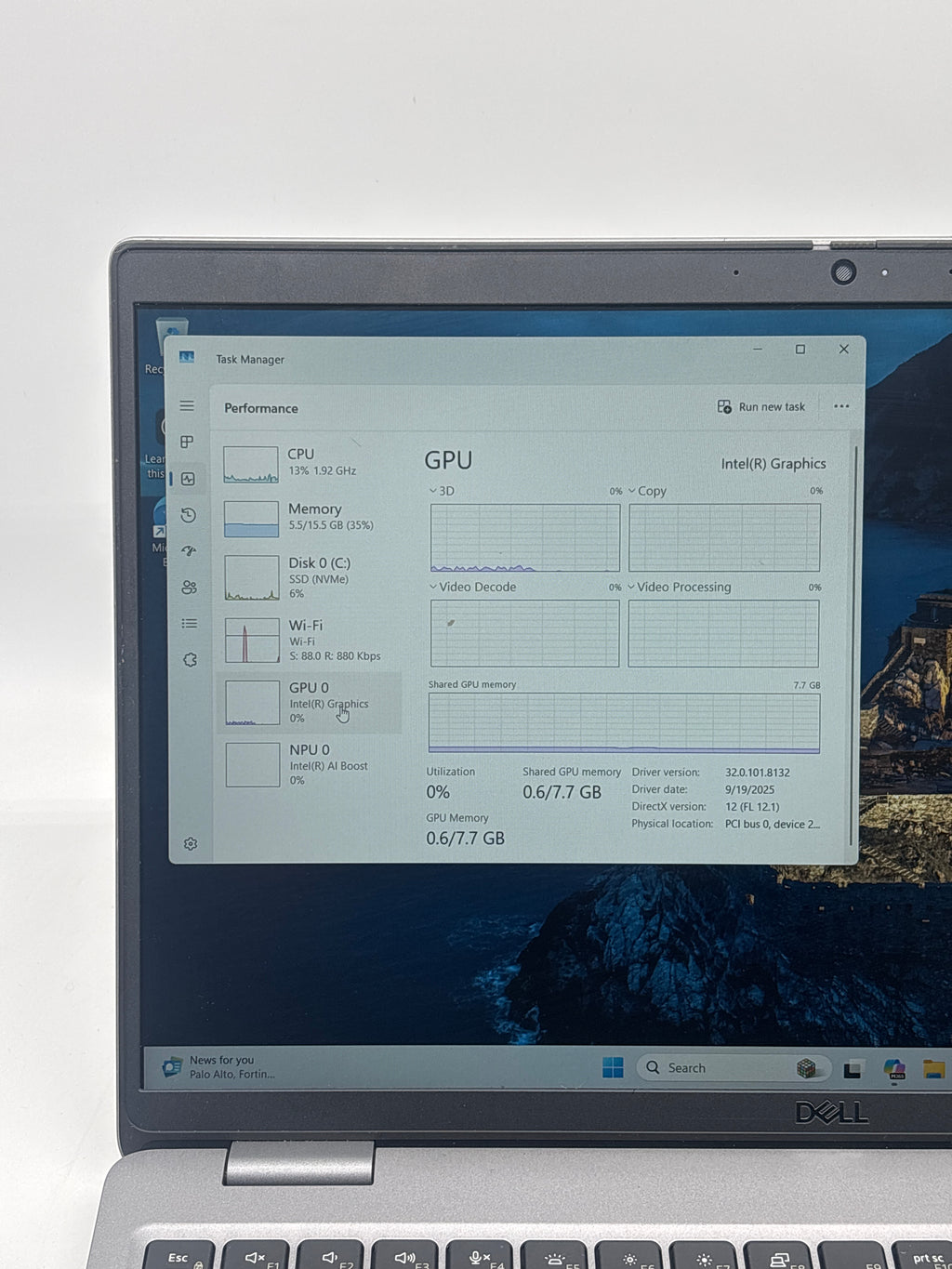Go to the Processes page icon
The height and width of the screenshot is (1269, 952).
(187, 442)
